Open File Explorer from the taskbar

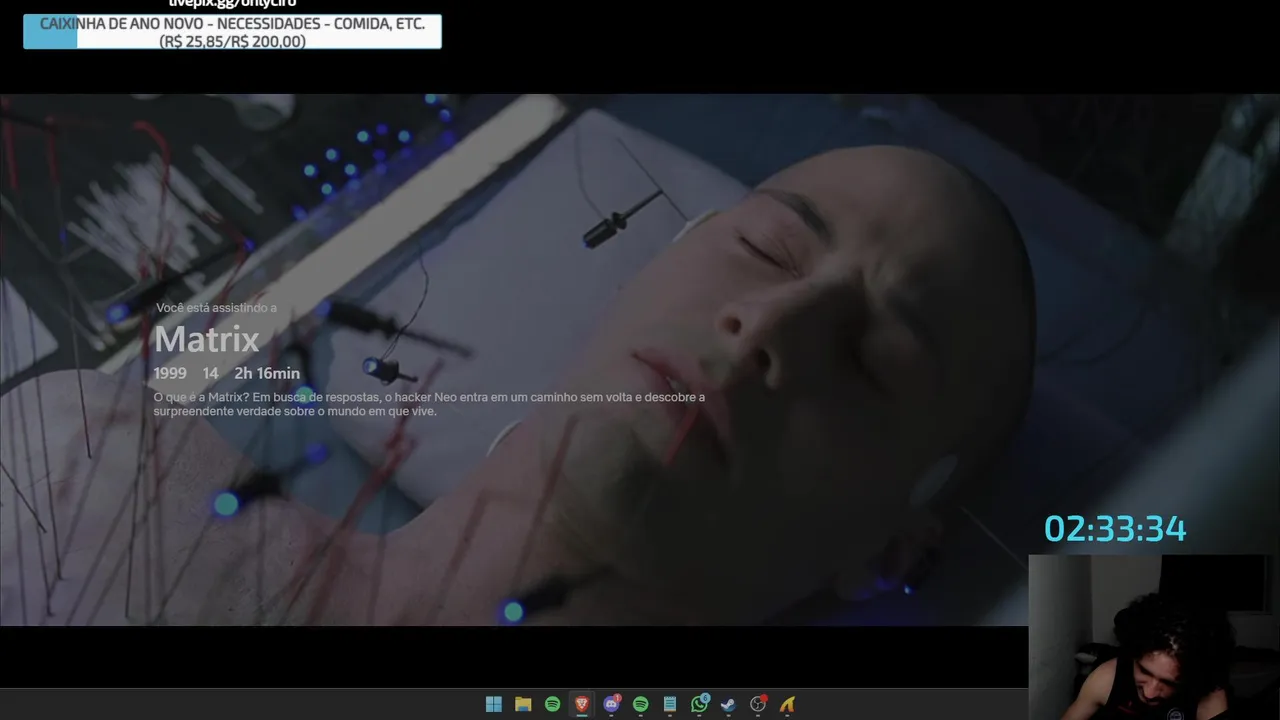[523, 704]
